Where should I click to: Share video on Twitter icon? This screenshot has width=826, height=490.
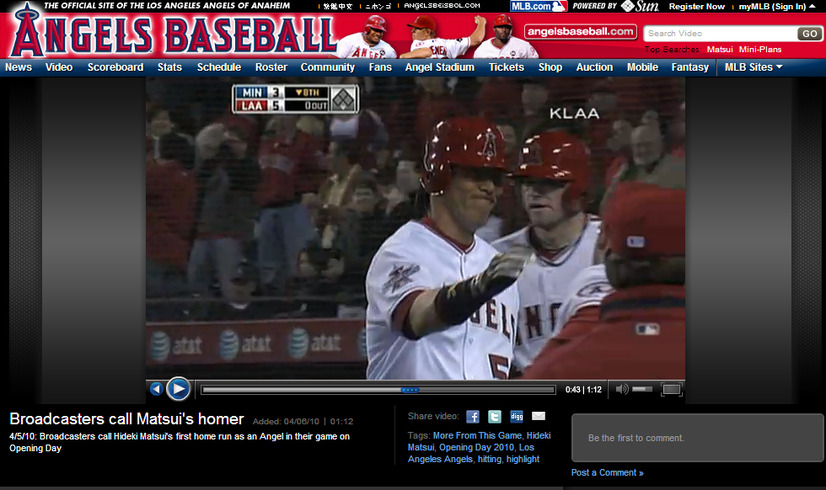(495, 416)
